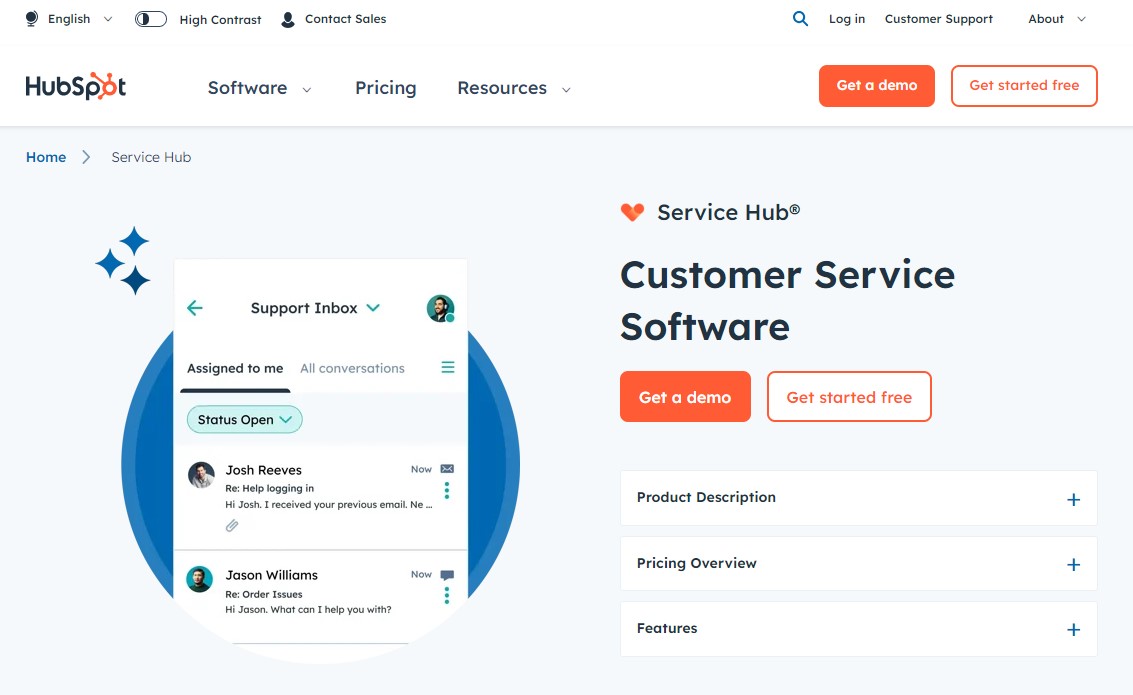The width and height of the screenshot is (1133, 695).
Task: Click the globe language icon
Action: (29, 18)
